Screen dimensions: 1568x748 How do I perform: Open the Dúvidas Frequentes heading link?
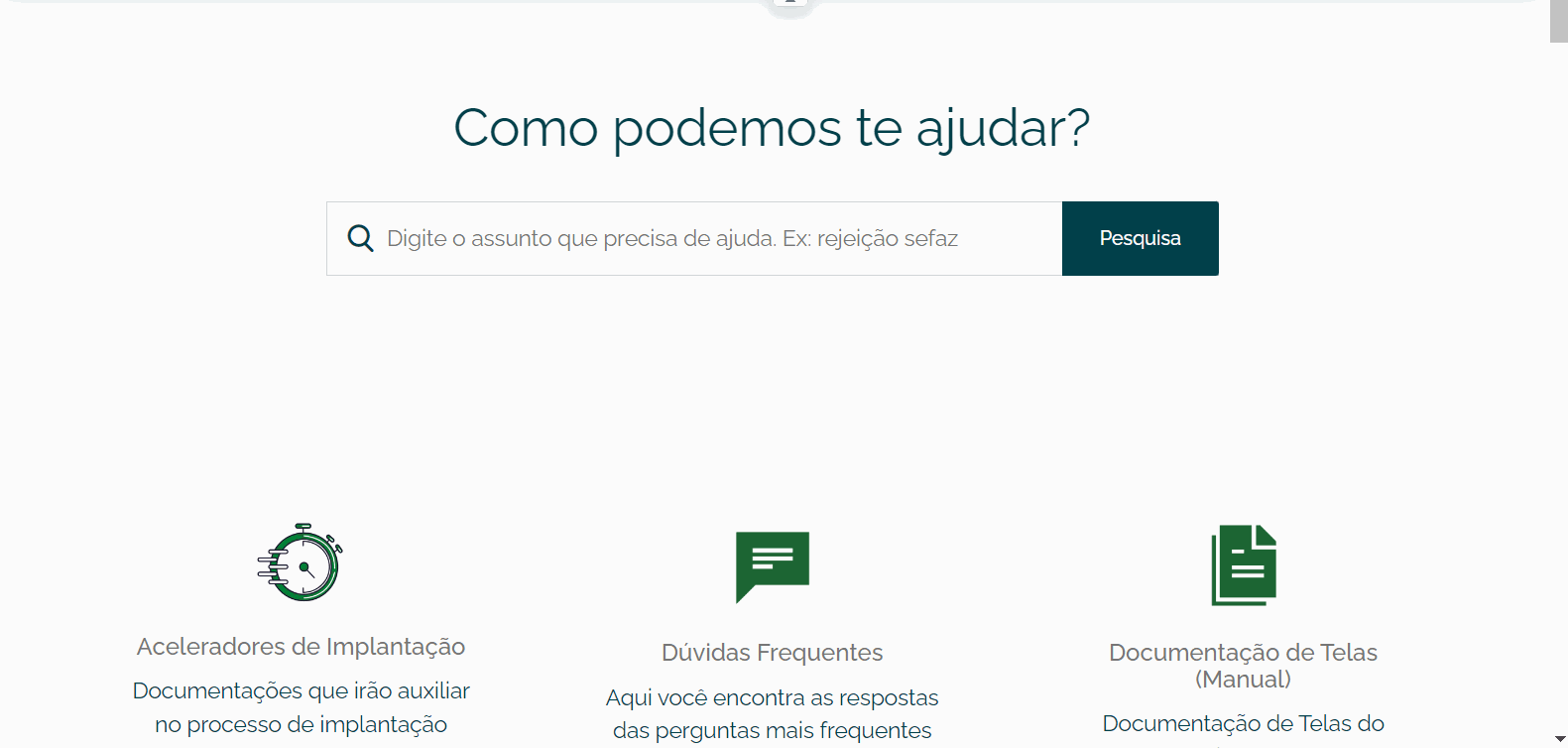pos(773,653)
